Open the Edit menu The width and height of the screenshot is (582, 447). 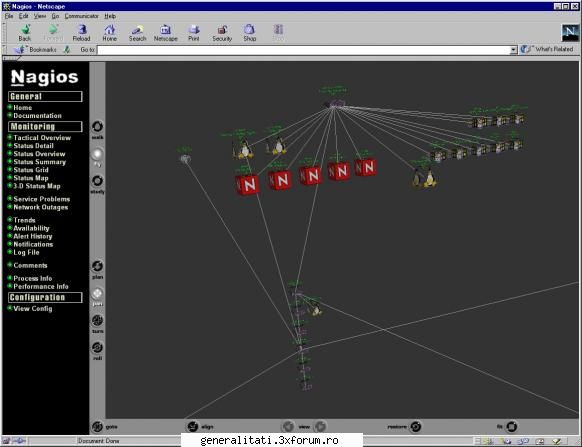click(23, 16)
